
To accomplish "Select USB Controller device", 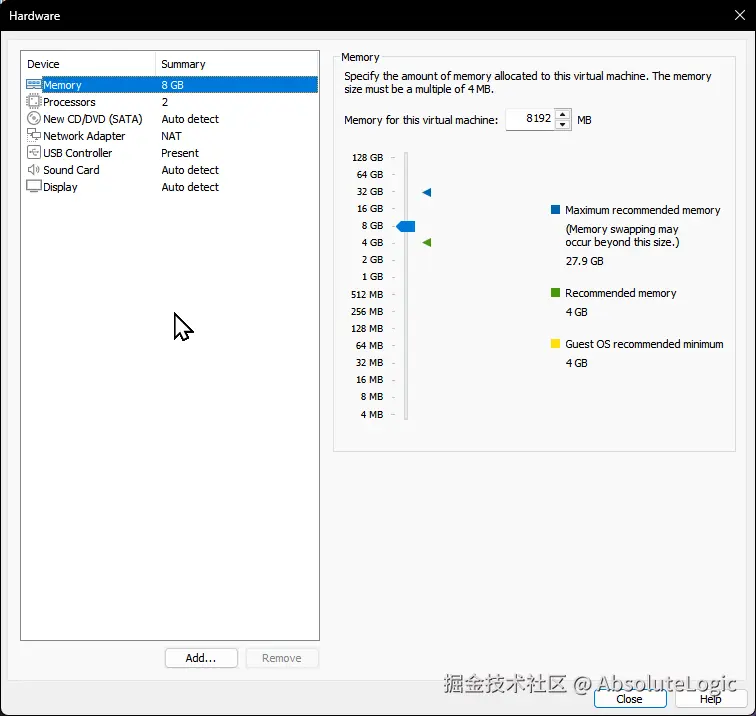I will coord(78,153).
